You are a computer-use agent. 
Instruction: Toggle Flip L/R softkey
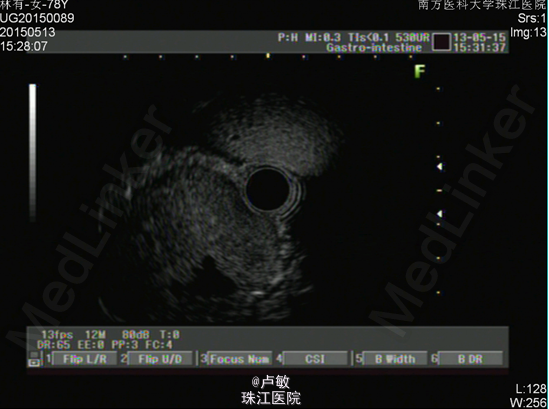click(x=84, y=359)
